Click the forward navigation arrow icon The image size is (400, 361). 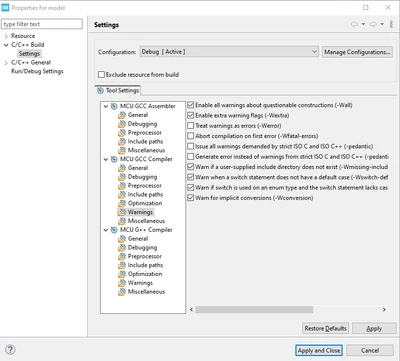pos(373,24)
